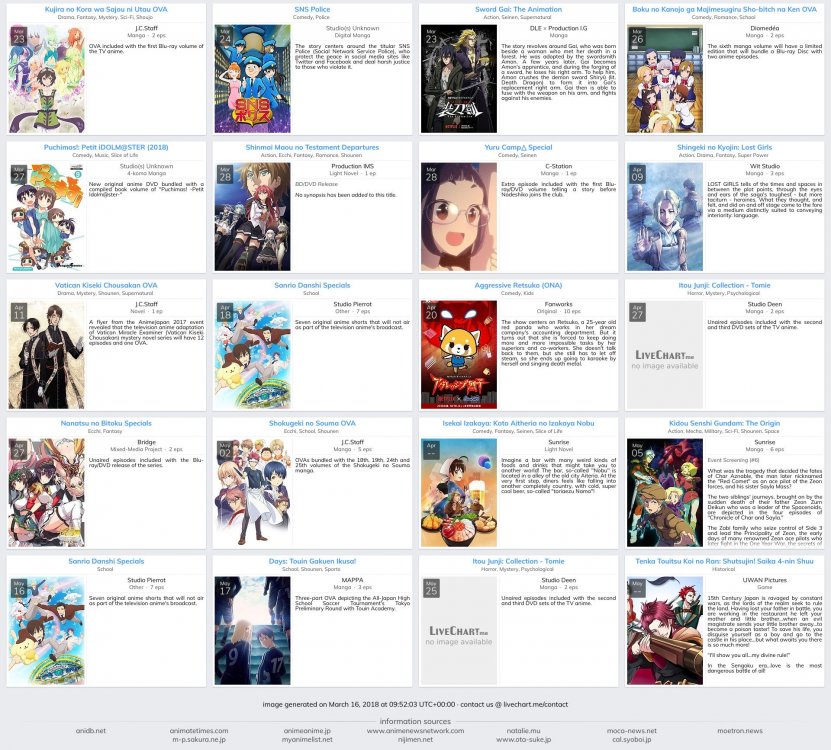Open Vatican Kiseki Chousakan OVA title link
The height and width of the screenshot is (750, 831).
[106, 285]
